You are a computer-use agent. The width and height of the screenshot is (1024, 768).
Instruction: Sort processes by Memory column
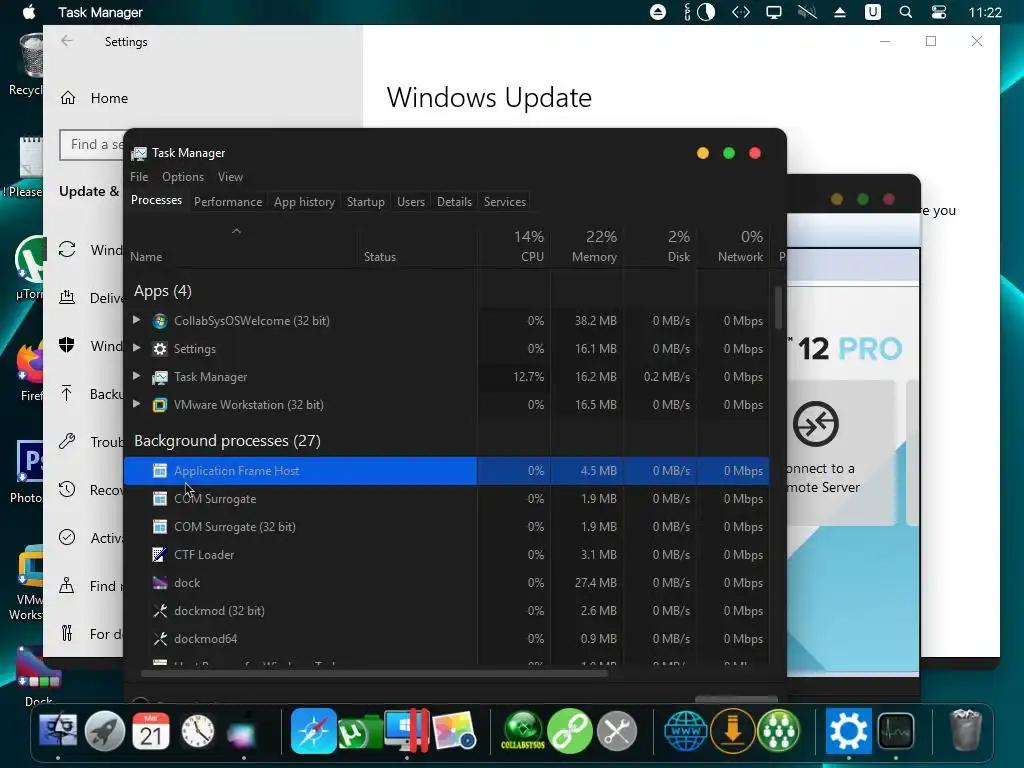587,246
